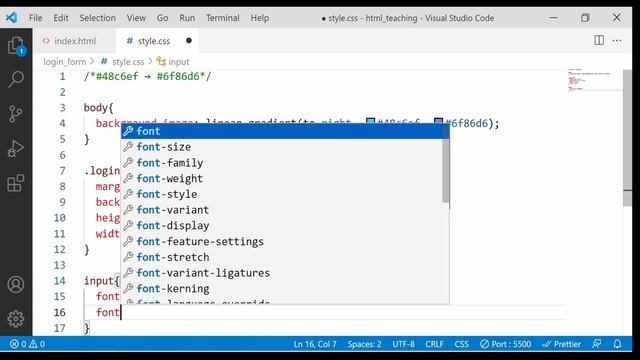Choose the font-family suggestion

coord(282,162)
